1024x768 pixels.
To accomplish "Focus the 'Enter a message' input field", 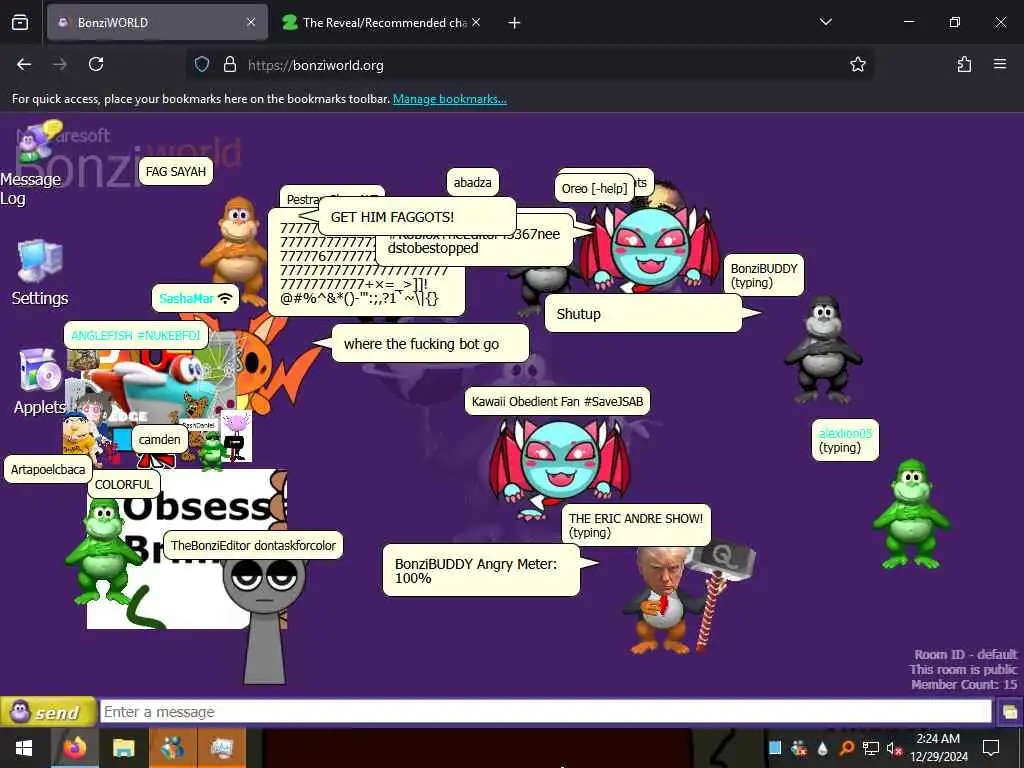I will (x=545, y=712).
